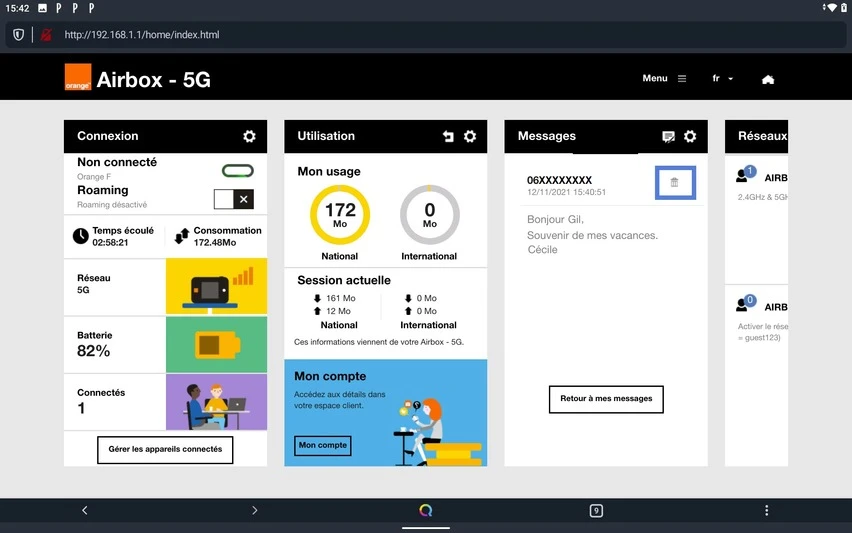852x533 pixels.
Task: Click Non connecté status text
Action: pos(117,162)
